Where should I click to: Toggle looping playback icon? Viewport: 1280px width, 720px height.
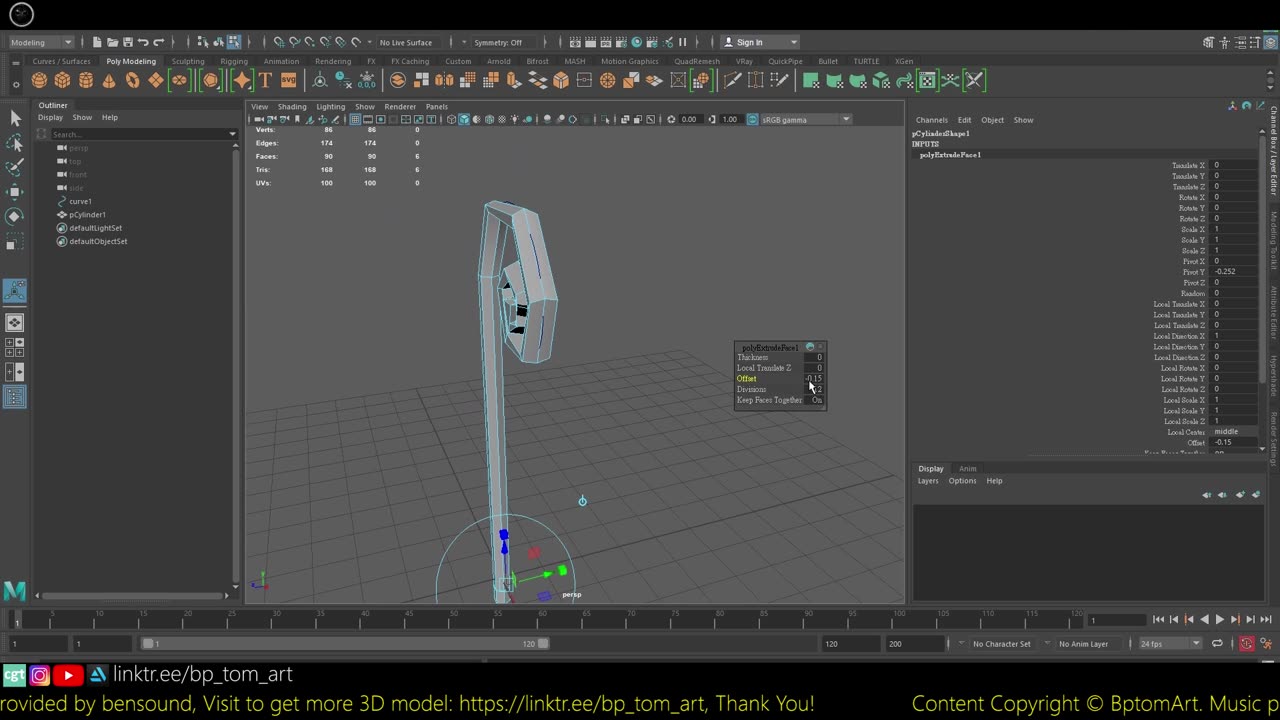click(1217, 644)
